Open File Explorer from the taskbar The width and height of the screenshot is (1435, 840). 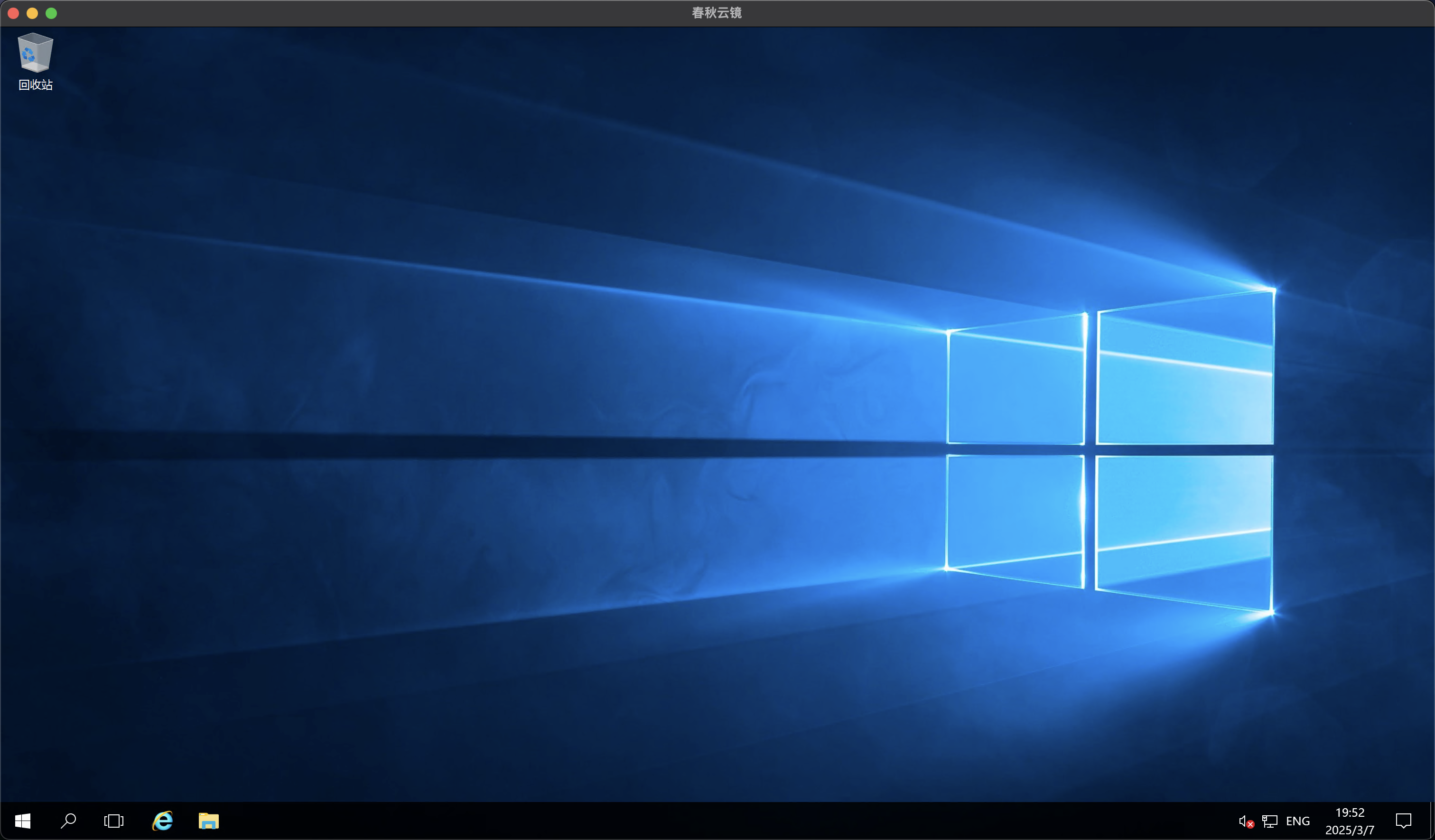pos(208,821)
